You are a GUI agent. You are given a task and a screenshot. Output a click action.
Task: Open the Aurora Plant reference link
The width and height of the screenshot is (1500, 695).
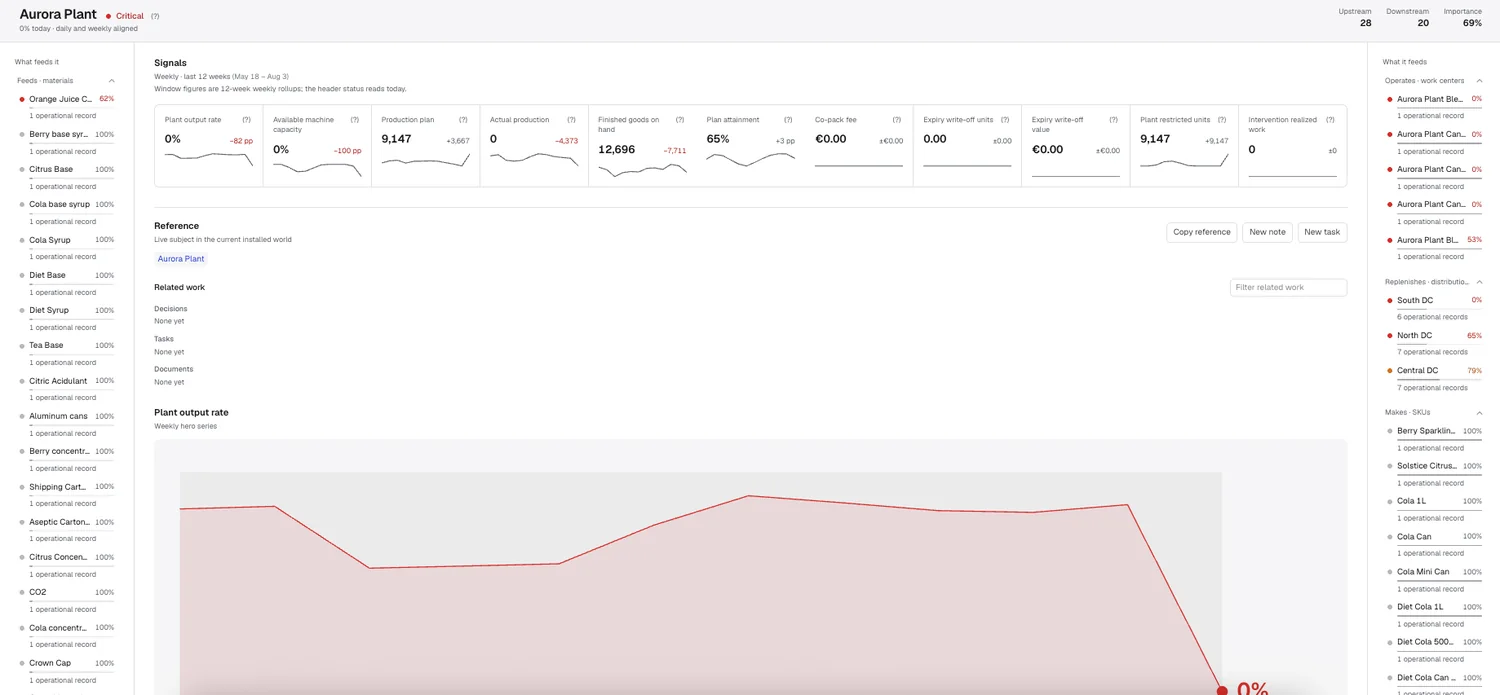tap(181, 259)
